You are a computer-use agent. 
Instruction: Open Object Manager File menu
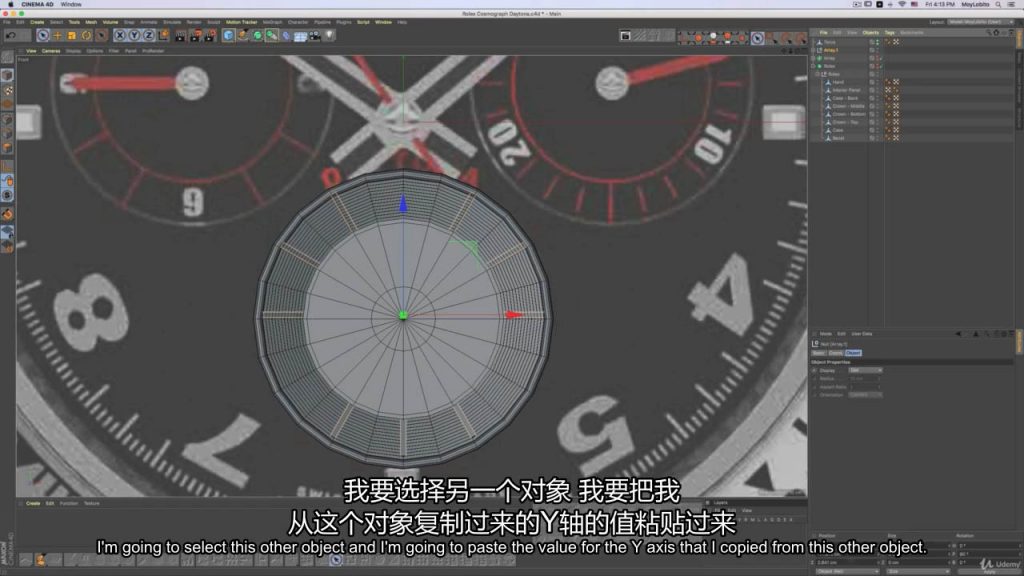point(824,33)
